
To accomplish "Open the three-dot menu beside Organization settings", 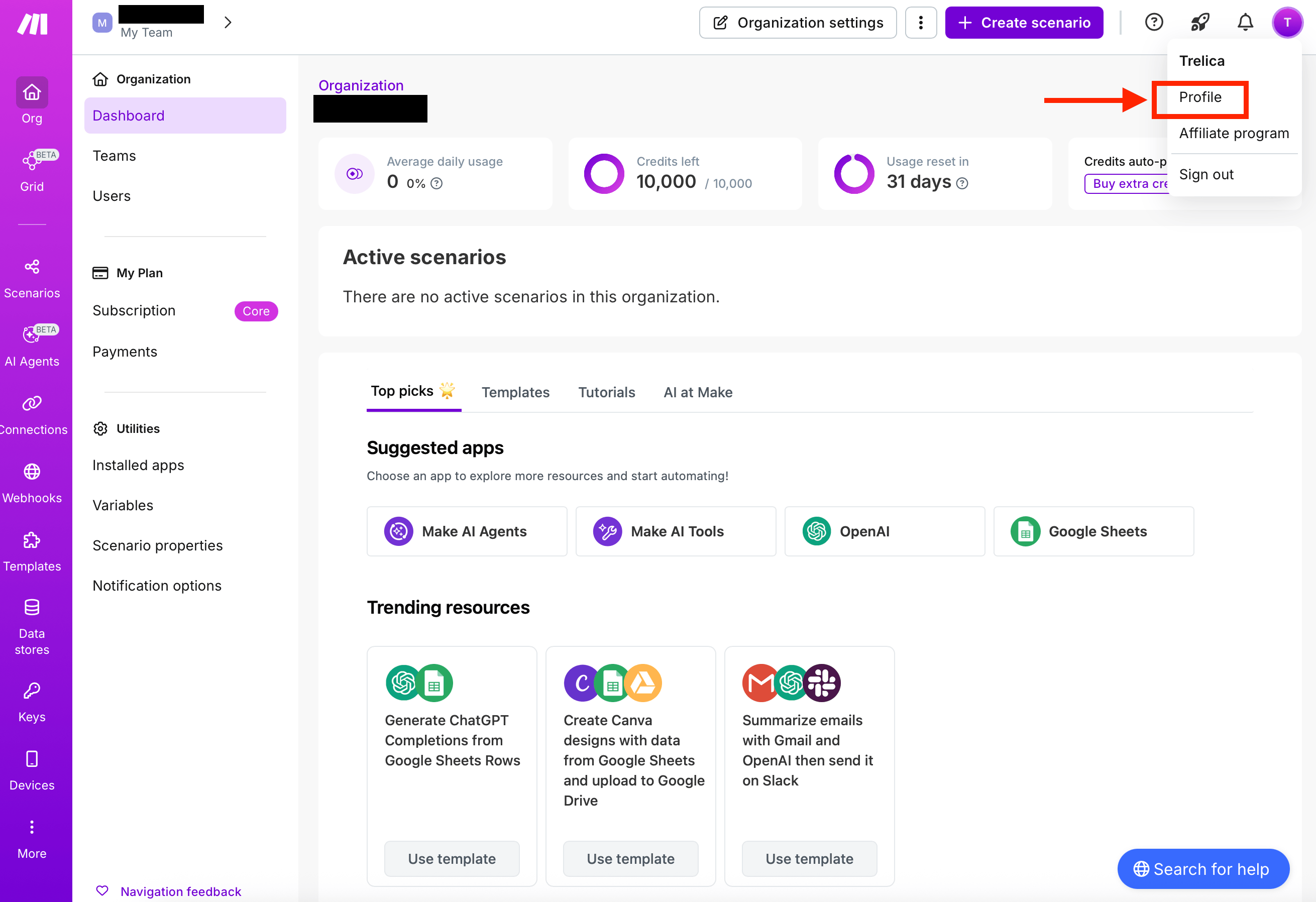I will [x=921, y=23].
